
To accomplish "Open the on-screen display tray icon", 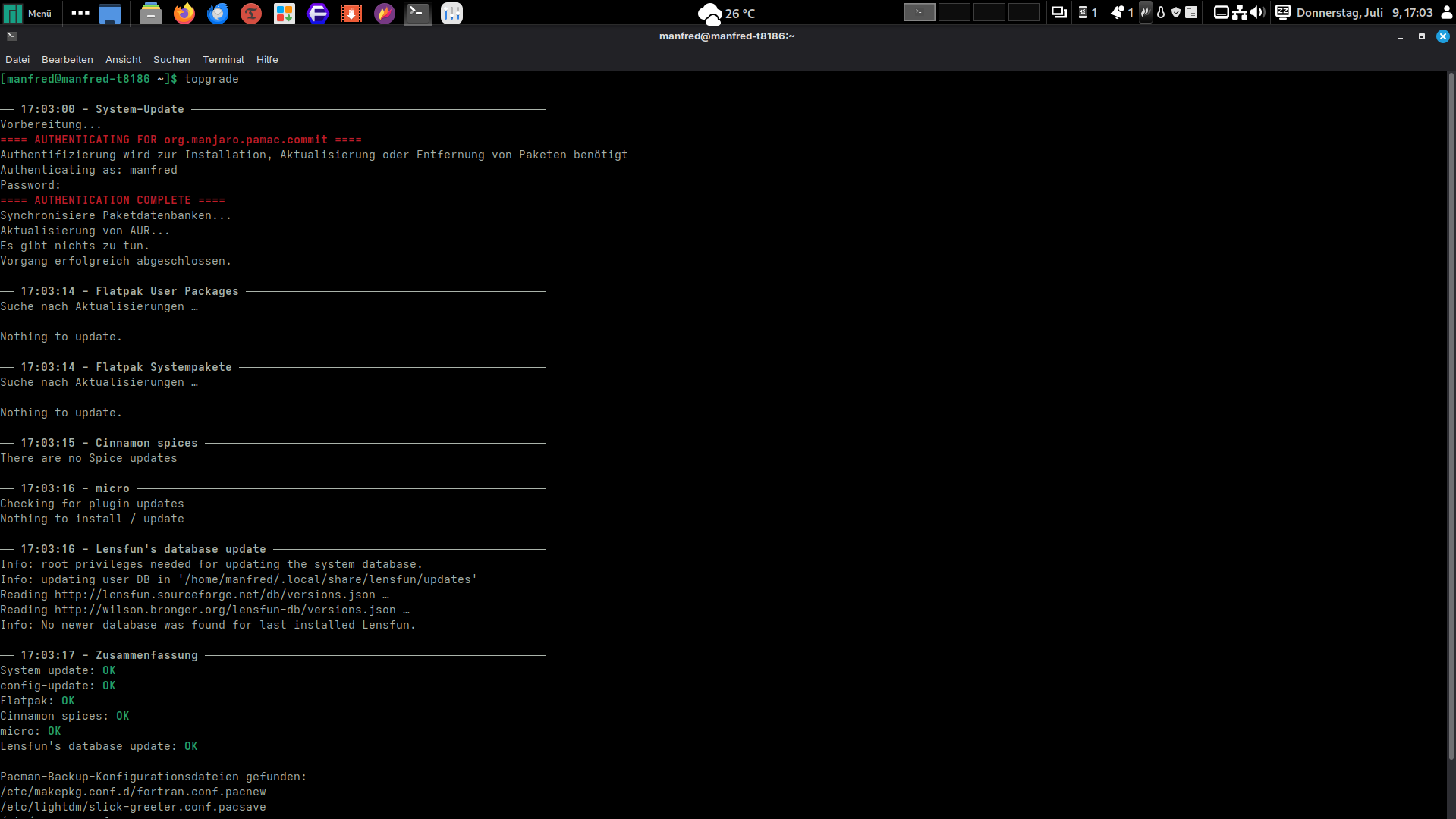I will coord(1222,12).
